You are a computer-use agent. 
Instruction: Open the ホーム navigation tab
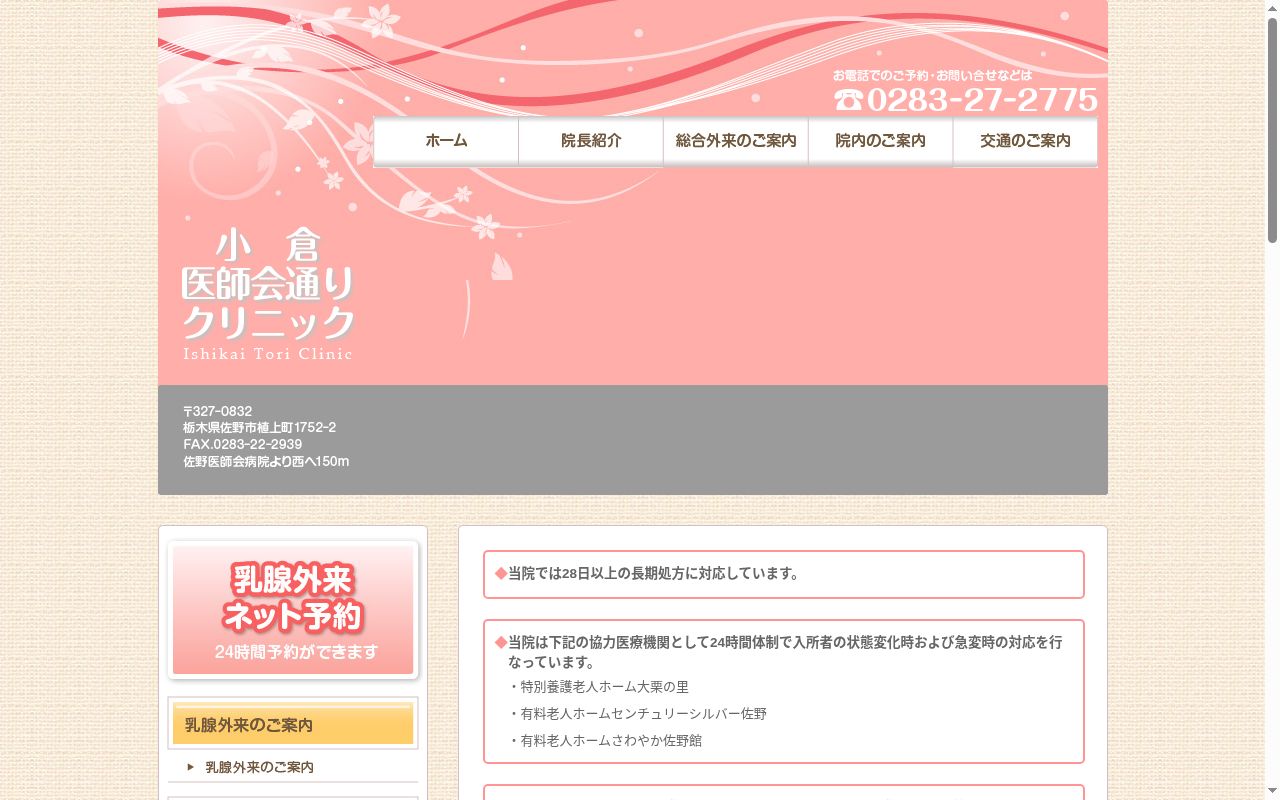[x=446, y=141]
